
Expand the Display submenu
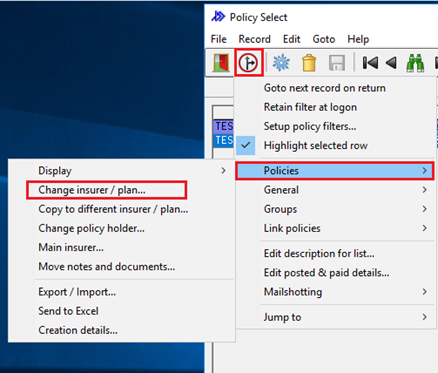pos(122,171)
